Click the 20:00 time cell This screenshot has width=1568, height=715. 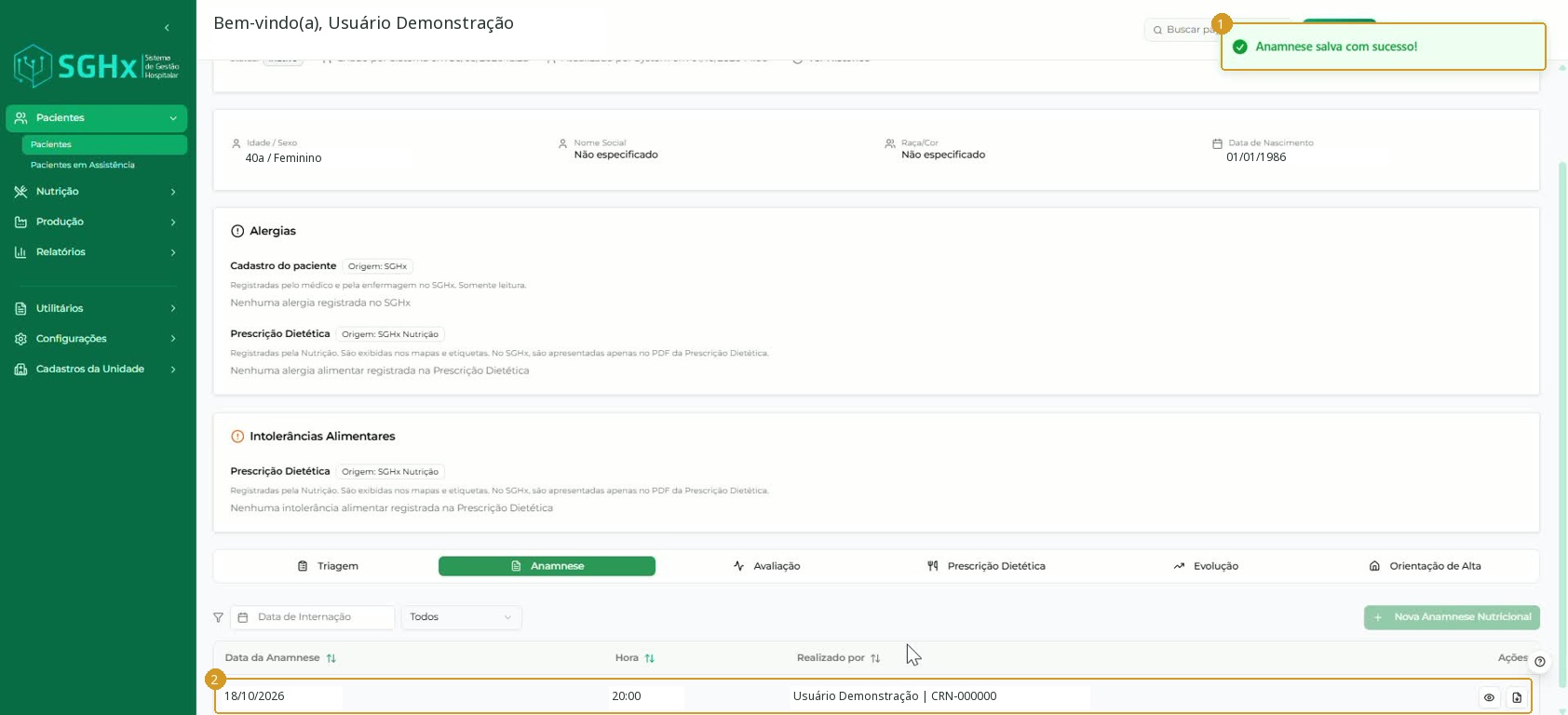627,696
